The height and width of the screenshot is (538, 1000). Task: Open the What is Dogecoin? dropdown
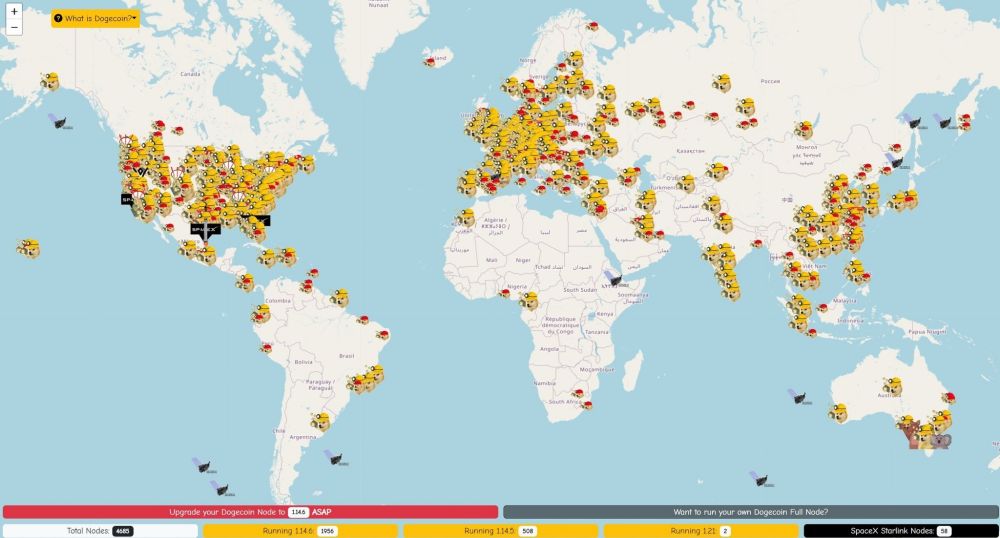95,18
